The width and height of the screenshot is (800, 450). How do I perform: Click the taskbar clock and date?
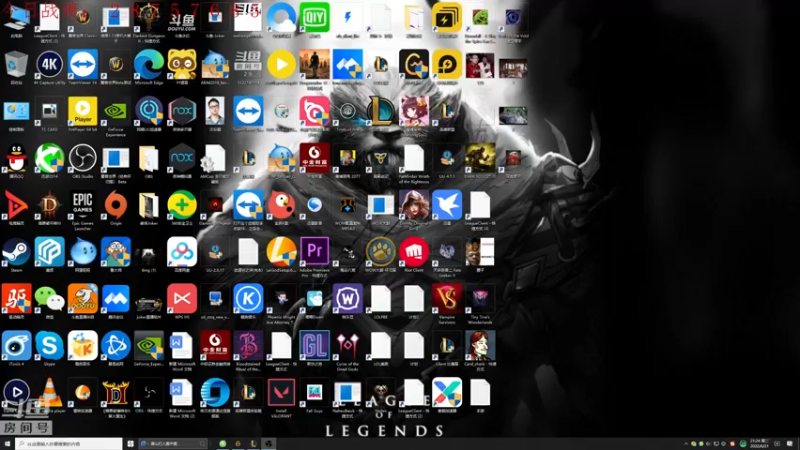tap(759, 443)
